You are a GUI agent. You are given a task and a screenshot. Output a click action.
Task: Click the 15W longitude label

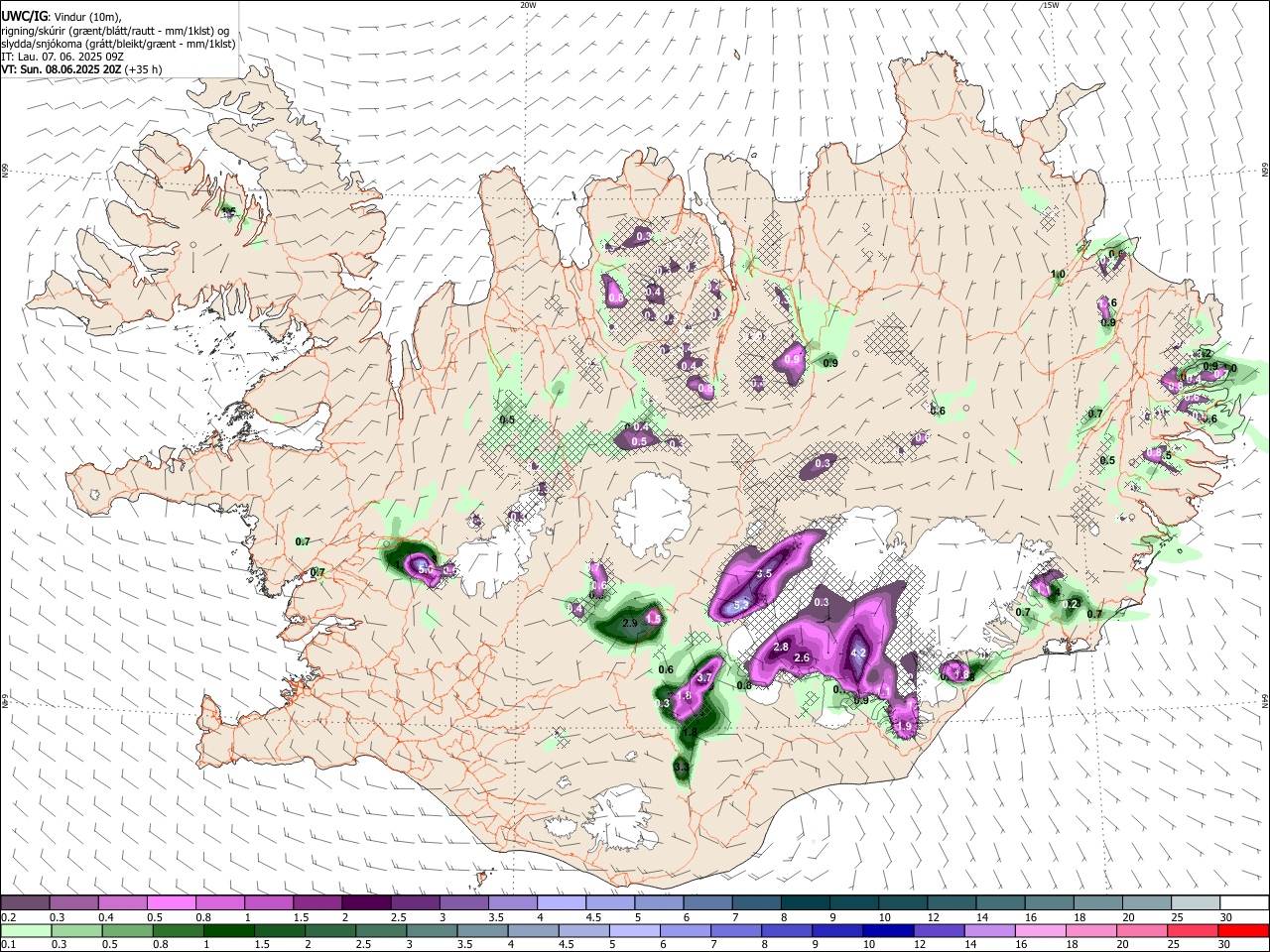click(x=1051, y=5)
